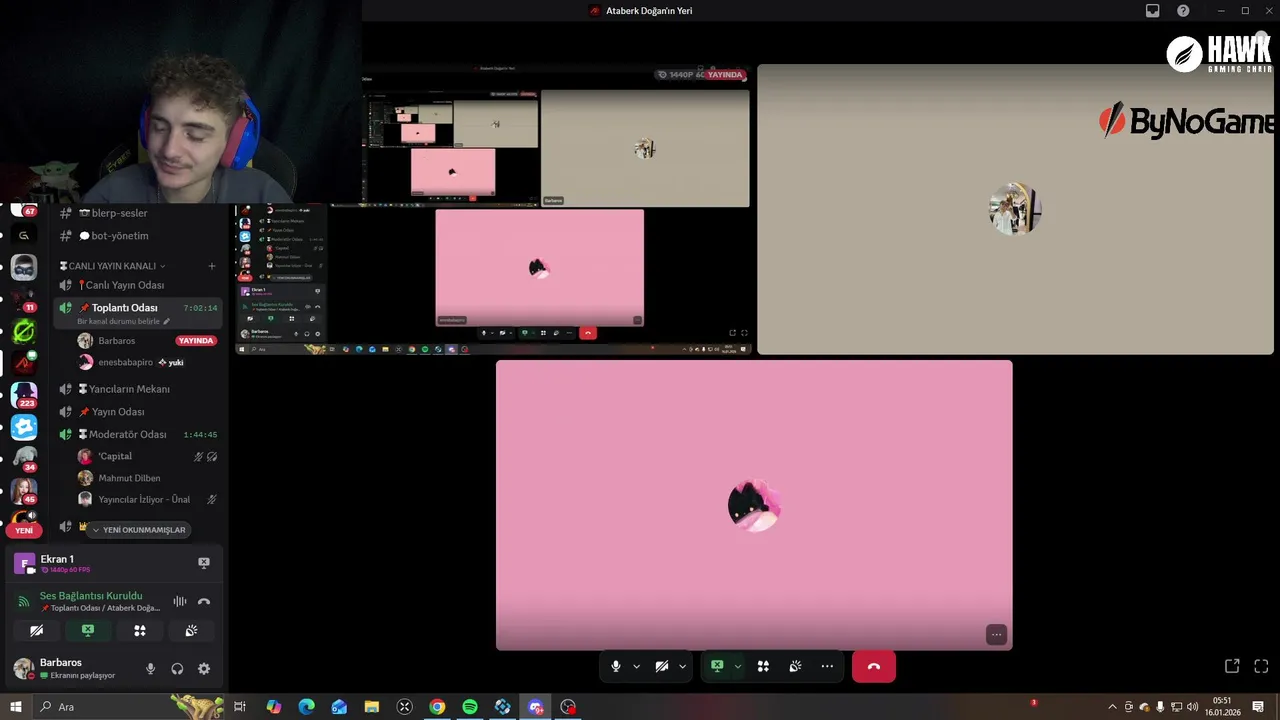
Task: Toggle camera in voice panel
Action: pyautogui.click(x=37, y=631)
